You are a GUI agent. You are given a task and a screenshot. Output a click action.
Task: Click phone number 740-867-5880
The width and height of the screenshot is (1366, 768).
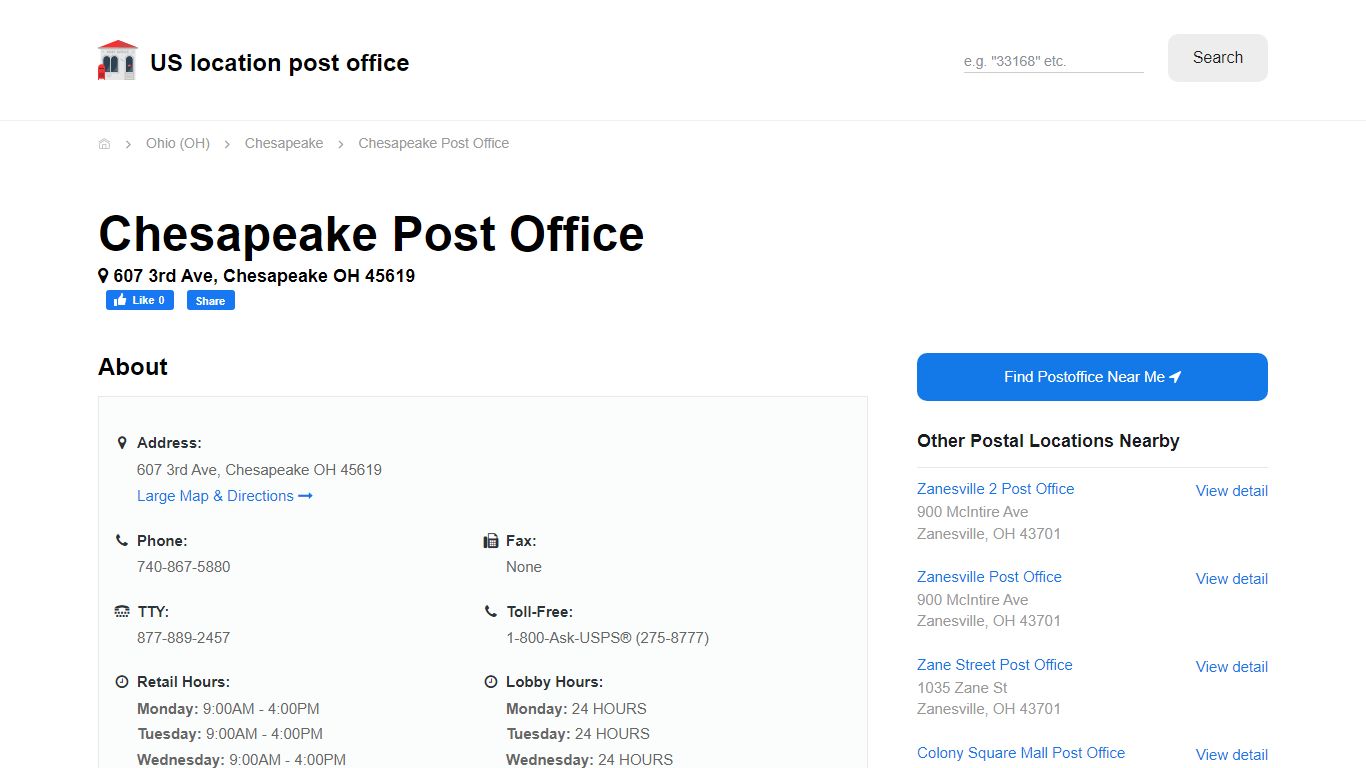184,567
